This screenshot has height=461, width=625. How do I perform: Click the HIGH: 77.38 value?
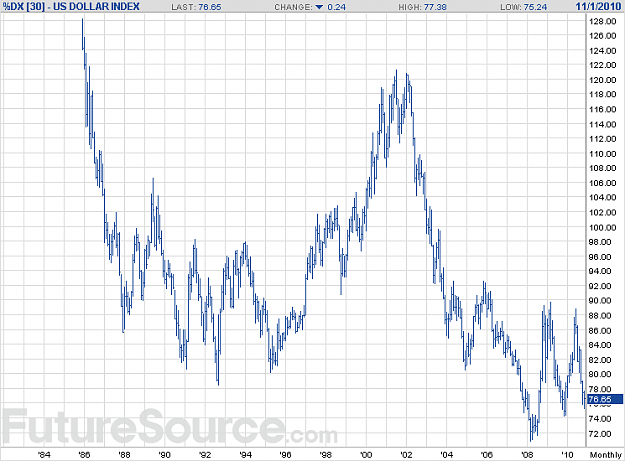point(423,7)
